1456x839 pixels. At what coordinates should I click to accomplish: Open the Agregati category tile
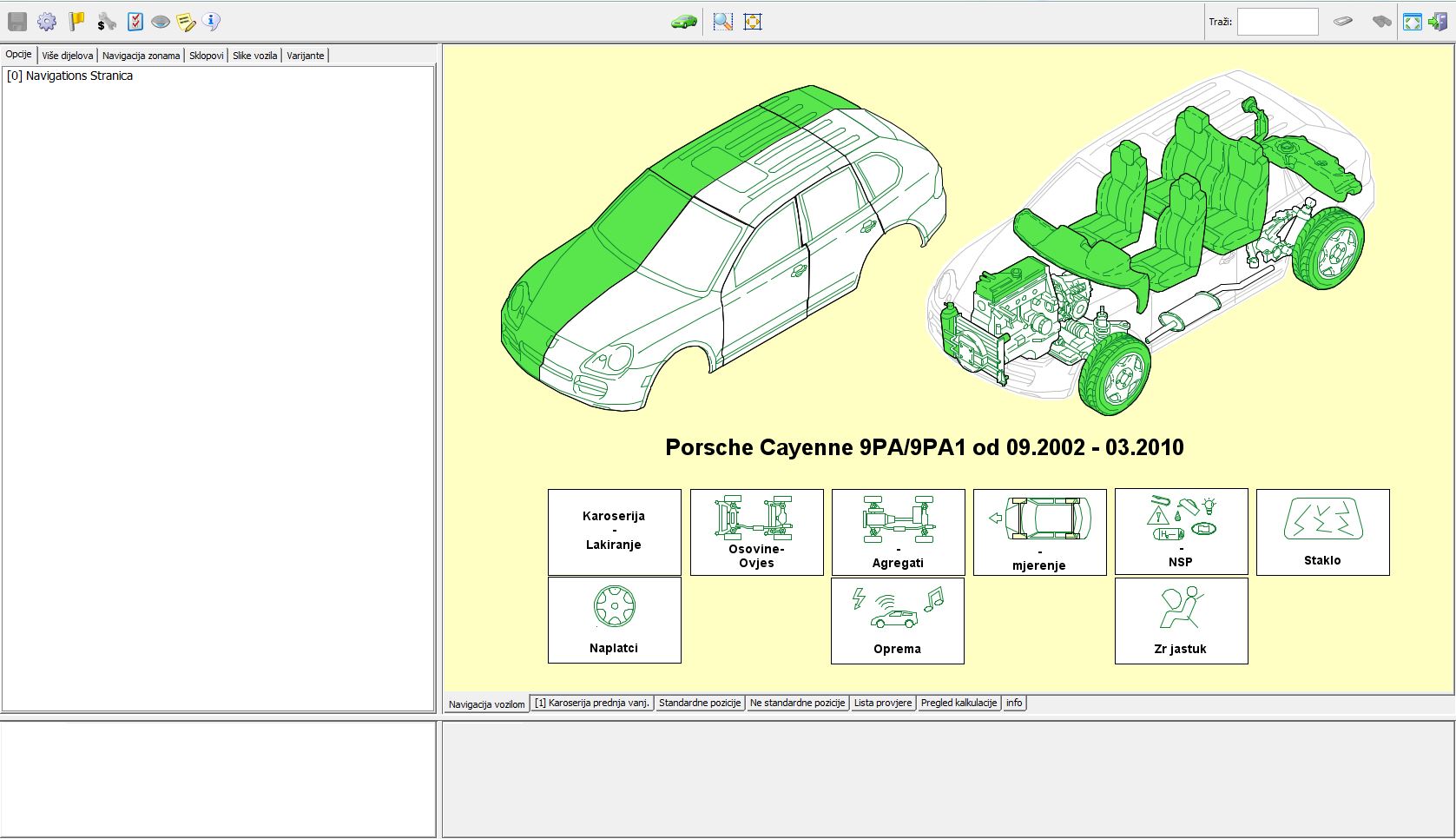click(899, 532)
